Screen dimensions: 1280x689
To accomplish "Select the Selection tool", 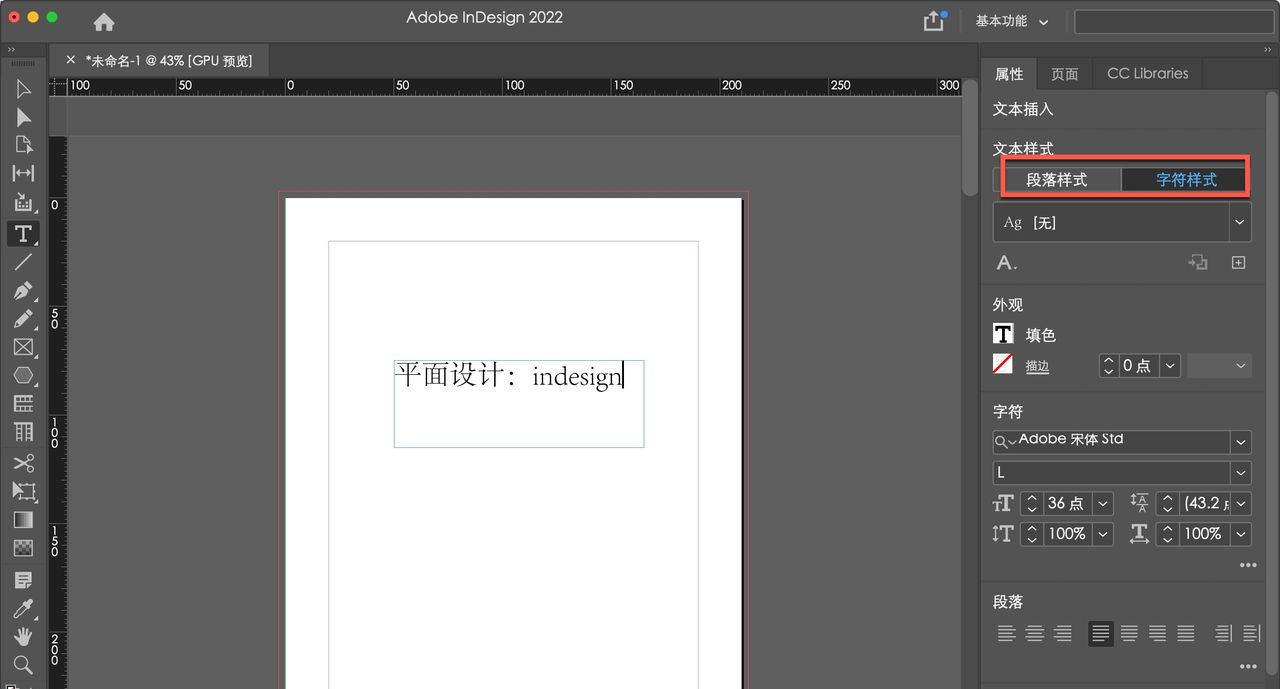I will (24, 88).
